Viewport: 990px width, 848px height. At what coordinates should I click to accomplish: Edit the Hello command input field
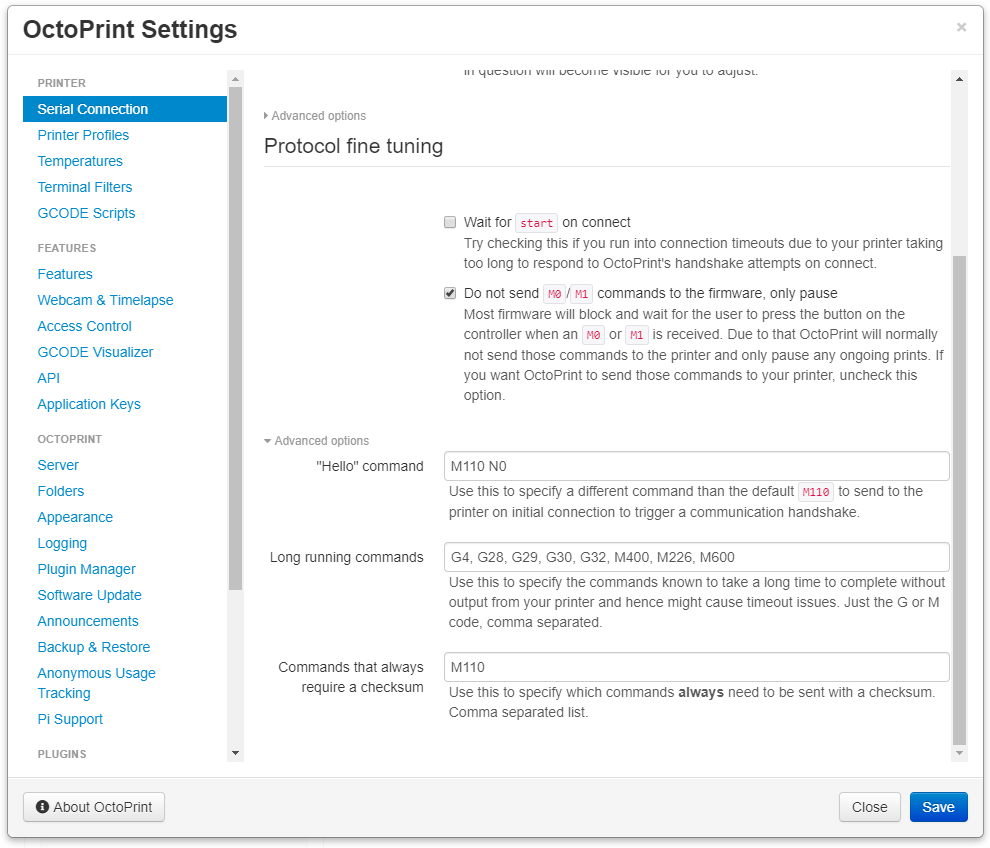(696, 465)
